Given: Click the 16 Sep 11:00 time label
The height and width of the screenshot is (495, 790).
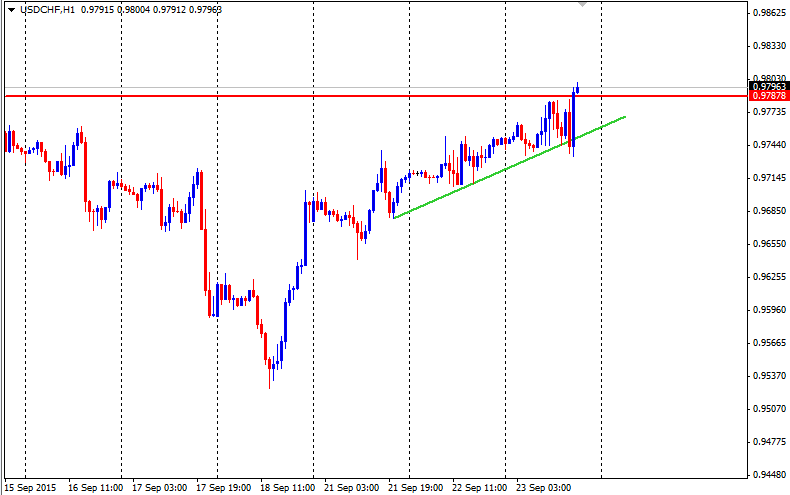Looking at the screenshot, I should tap(95, 488).
